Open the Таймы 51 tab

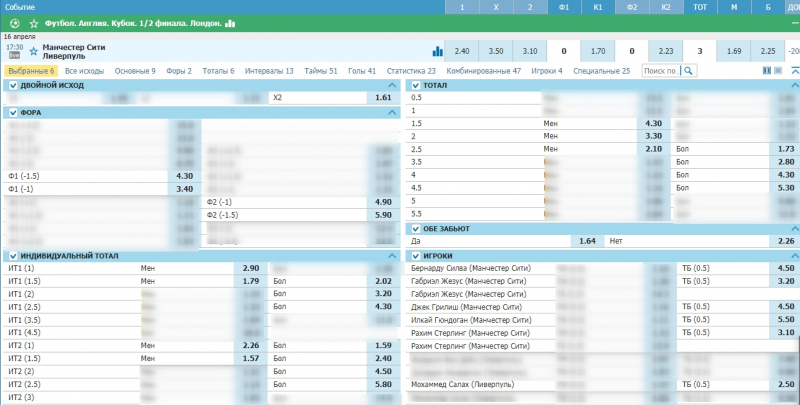click(320, 71)
